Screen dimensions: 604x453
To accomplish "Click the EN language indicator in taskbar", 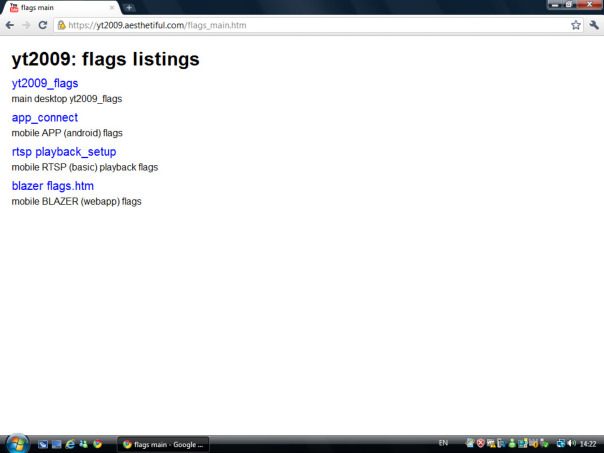I will [443, 443].
